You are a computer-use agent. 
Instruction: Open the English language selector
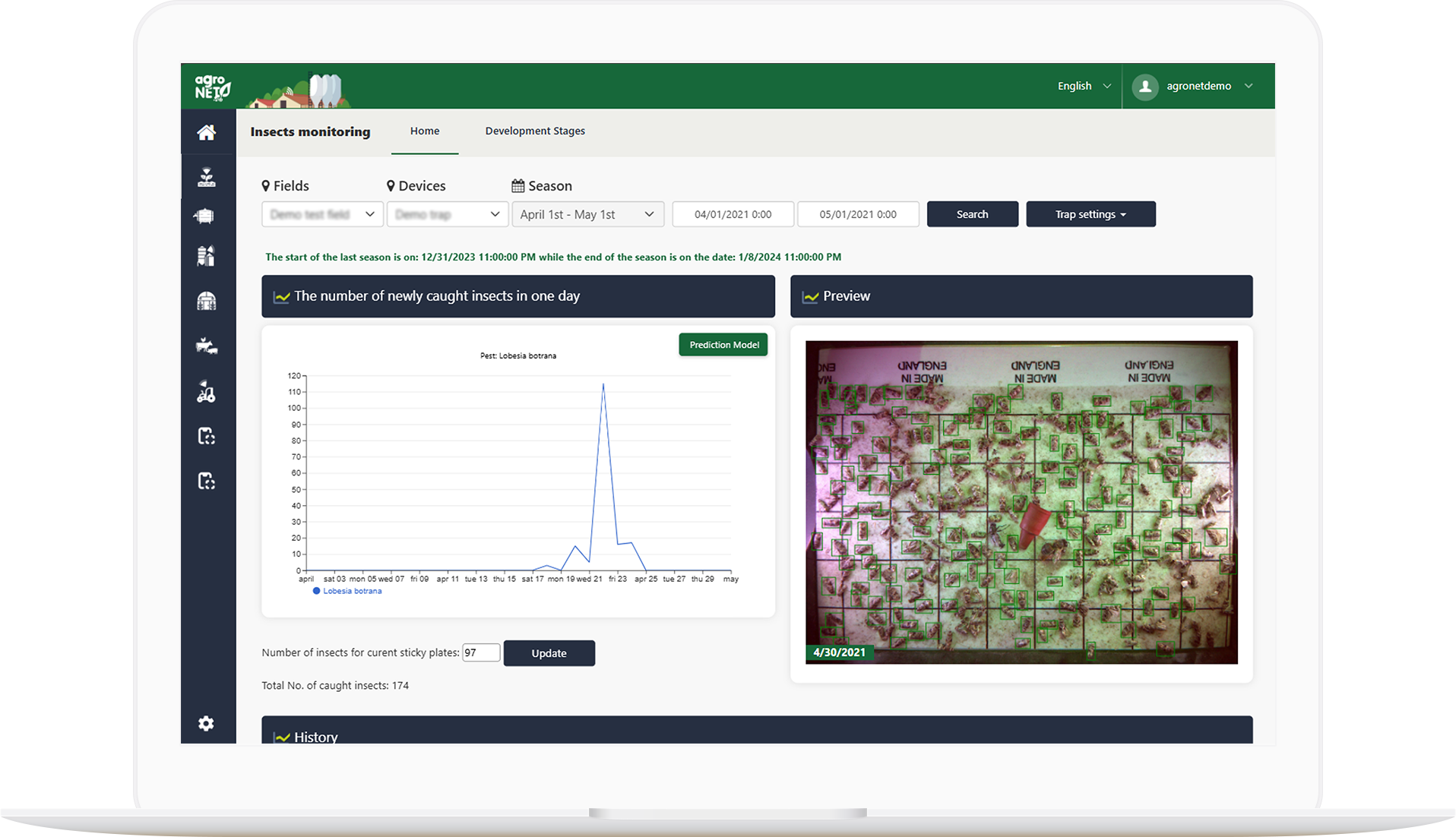click(1084, 86)
